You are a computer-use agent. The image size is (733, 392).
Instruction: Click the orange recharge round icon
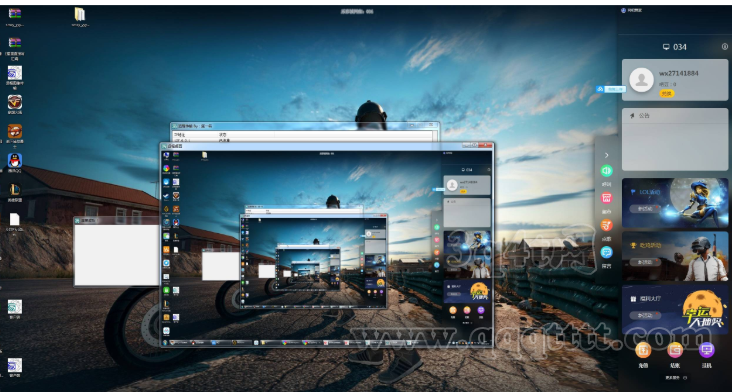pos(643,349)
